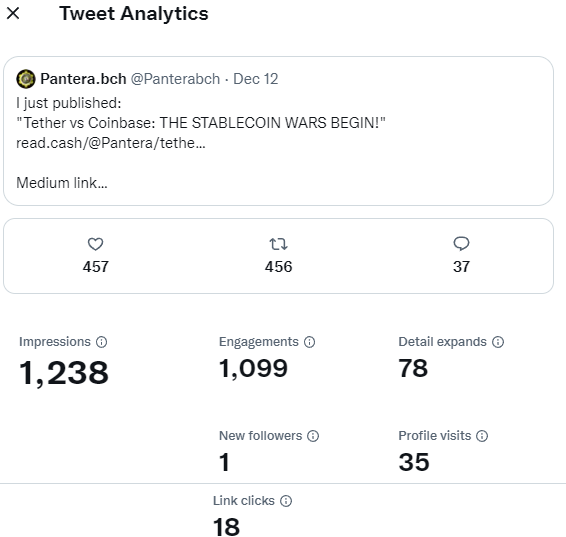Open the Engagements info icon
566x537 pixels.
point(309,342)
